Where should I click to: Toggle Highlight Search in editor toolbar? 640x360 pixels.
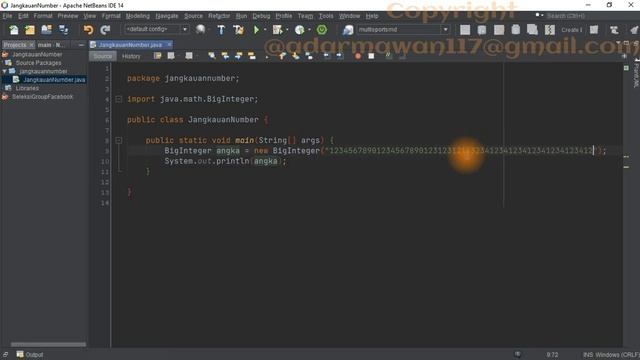point(252,56)
